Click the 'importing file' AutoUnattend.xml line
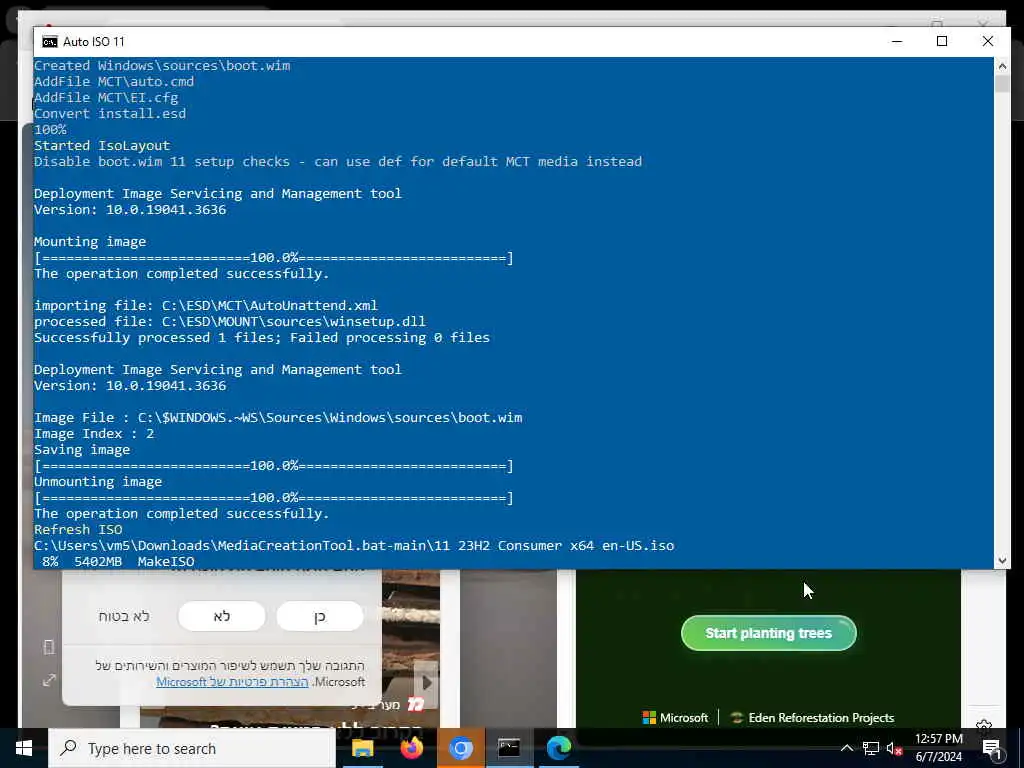Viewport: 1024px width, 768px height. coord(206,306)
